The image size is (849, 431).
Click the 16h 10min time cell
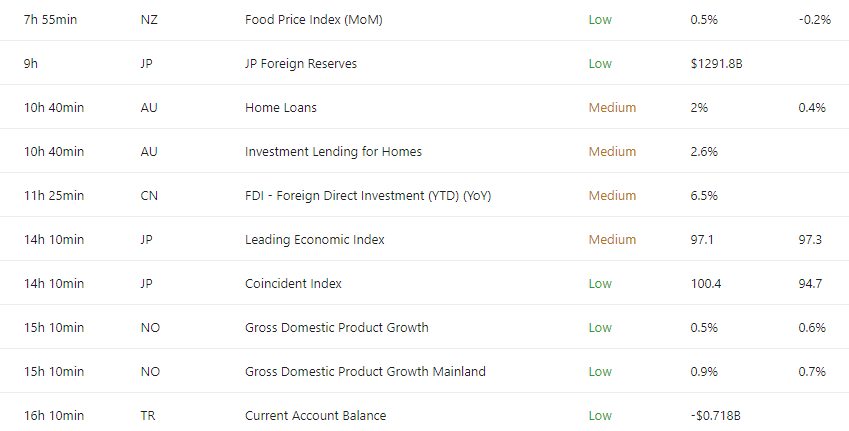(54, 416)
